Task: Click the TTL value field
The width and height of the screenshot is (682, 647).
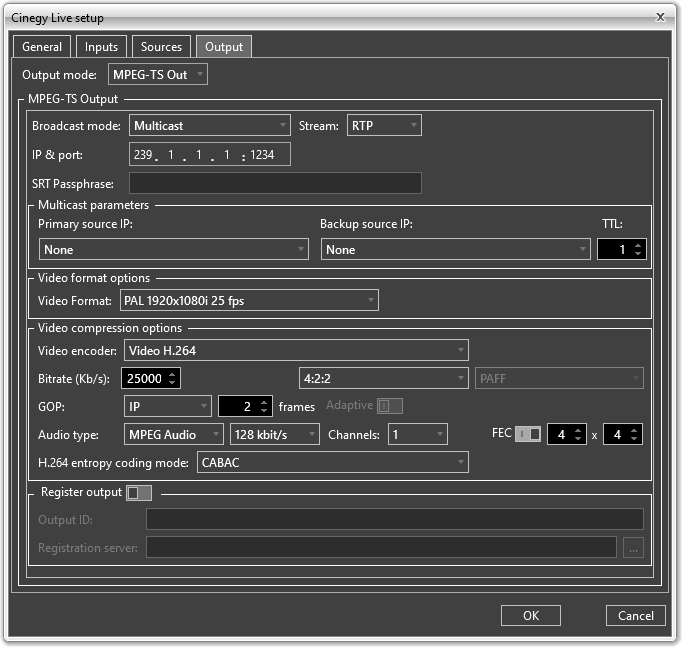Action: pos(615,250)
